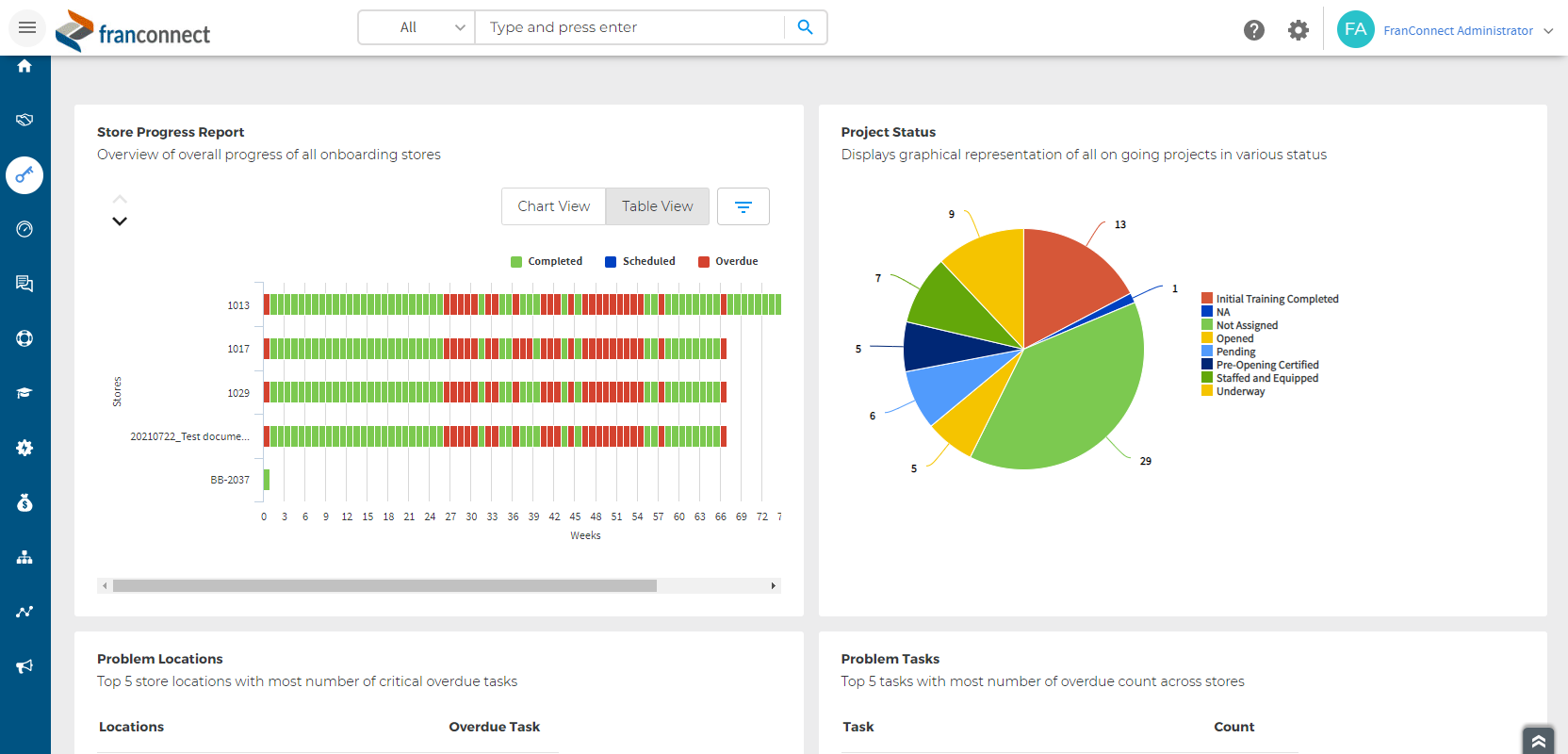Click the megaphone marketing icon
1568x754 pixels.
(x=24, y=666)
